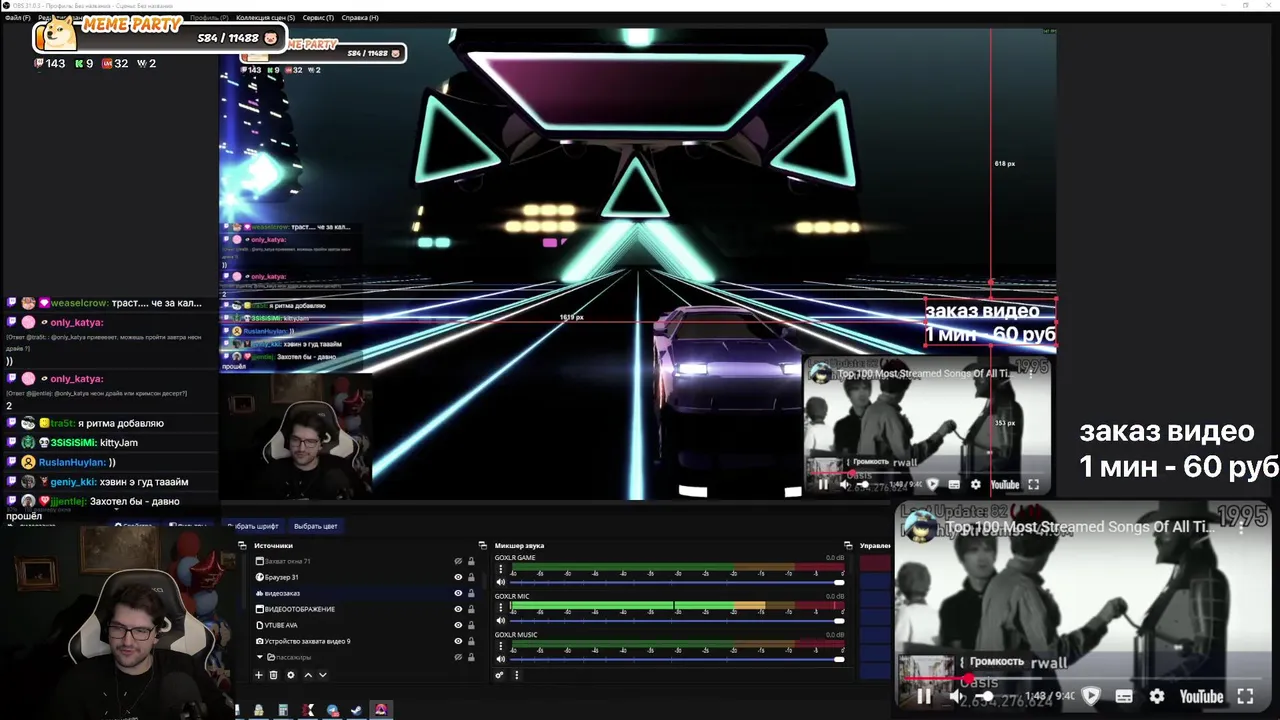Mute GOXLR GAME speaker icon
Screen dimensions: 1280x720
[501, 582]
